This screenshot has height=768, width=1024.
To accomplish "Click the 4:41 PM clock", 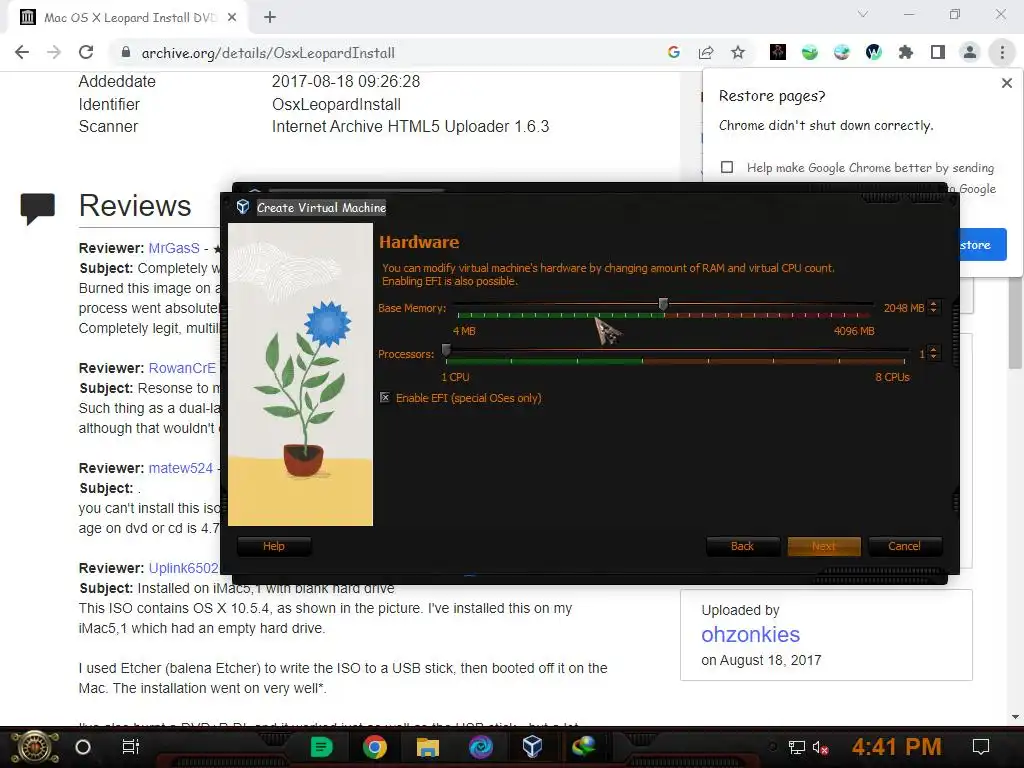I will tap(896, 746).
